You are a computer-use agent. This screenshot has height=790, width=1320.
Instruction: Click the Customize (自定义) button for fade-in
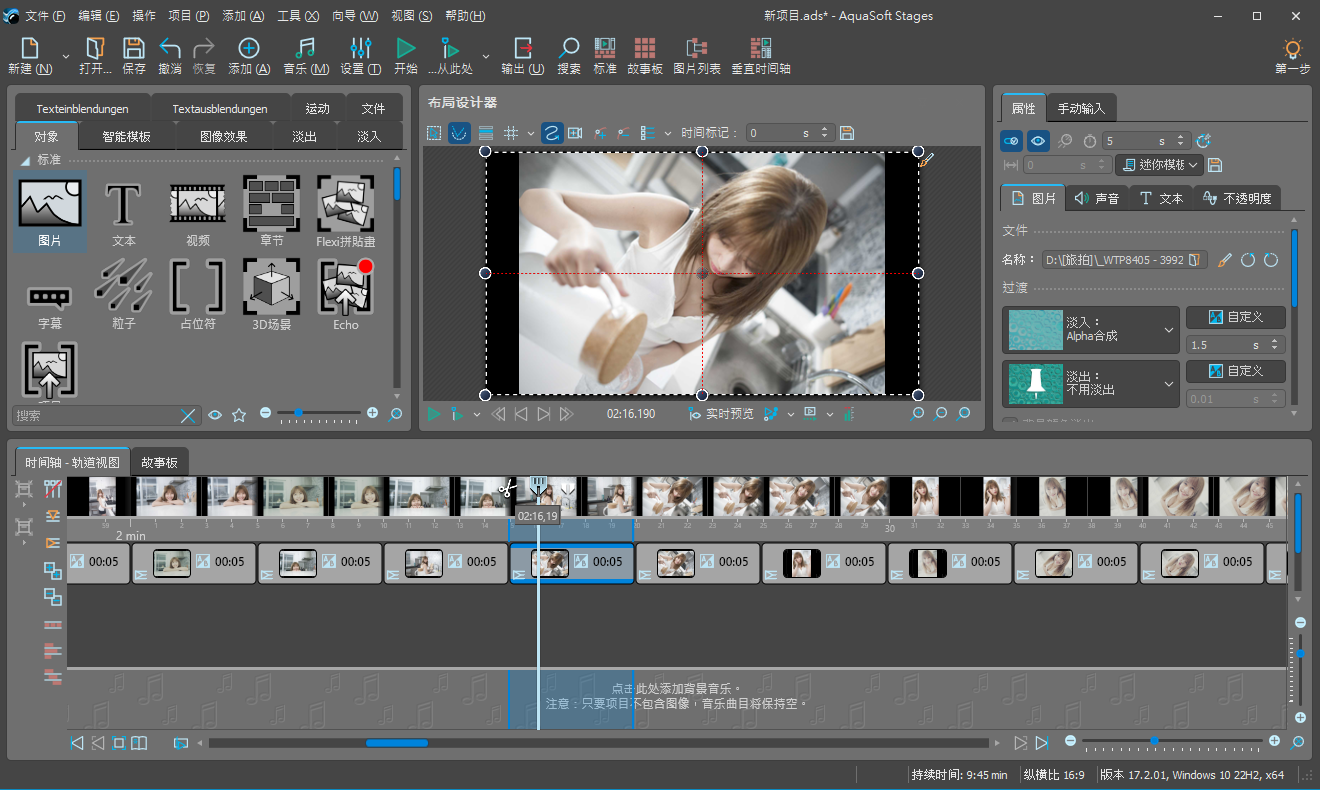[x=1235, y=317]
